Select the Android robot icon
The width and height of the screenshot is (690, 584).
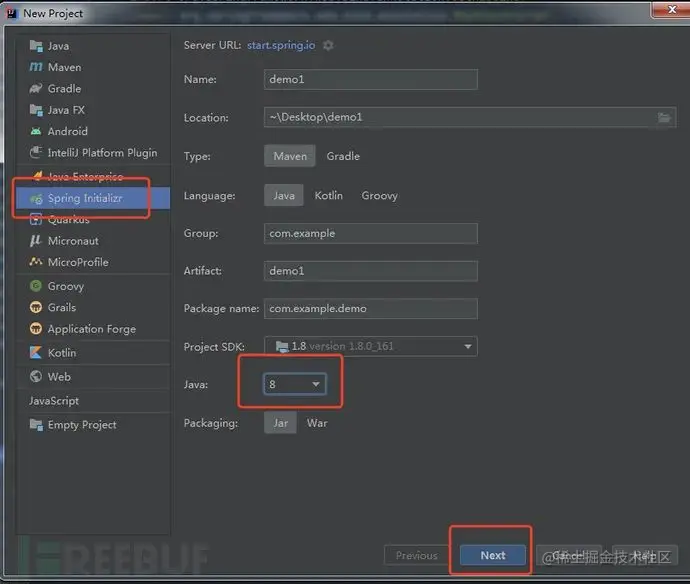coord(36,131)
